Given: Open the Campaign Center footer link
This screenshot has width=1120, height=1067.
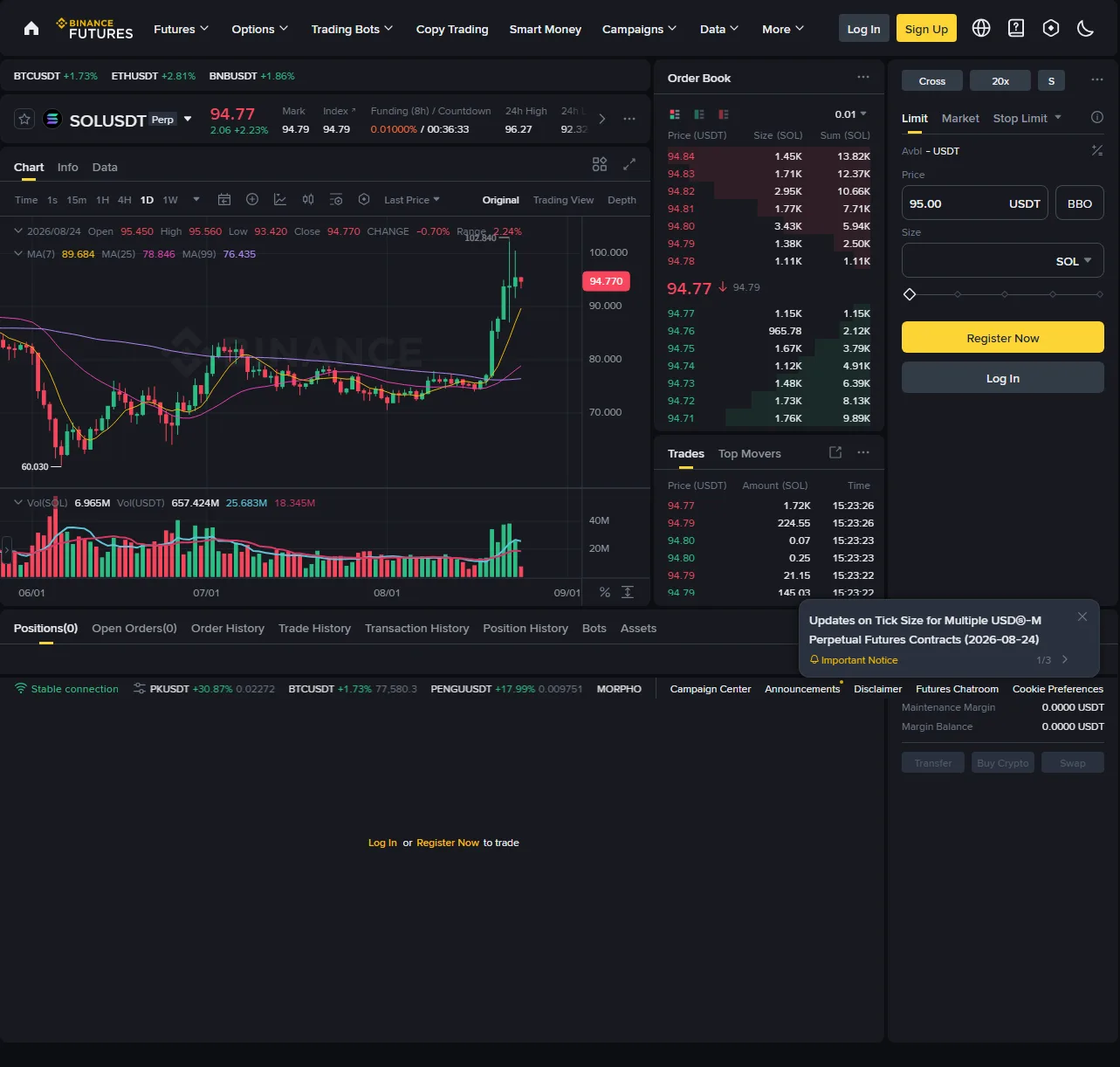Looking at the screenshot, I should pos(711,689).
